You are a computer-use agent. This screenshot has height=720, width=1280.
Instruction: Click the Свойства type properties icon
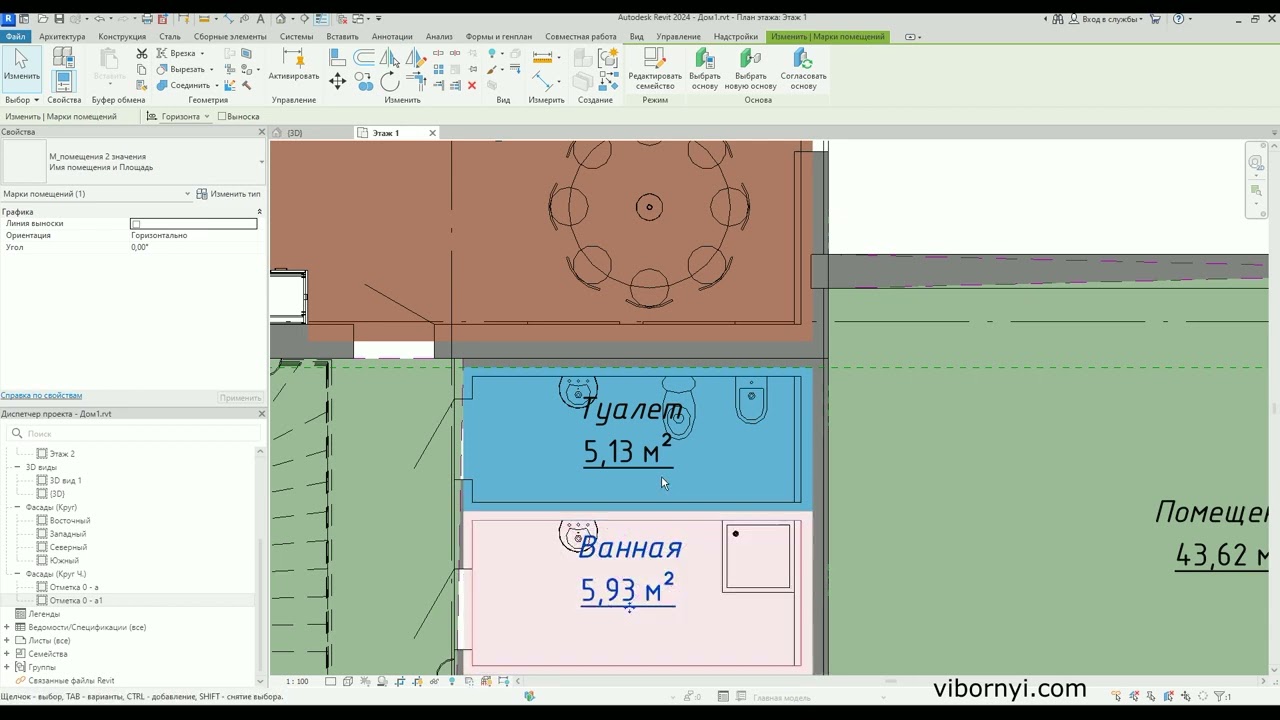tap(63, 58)
